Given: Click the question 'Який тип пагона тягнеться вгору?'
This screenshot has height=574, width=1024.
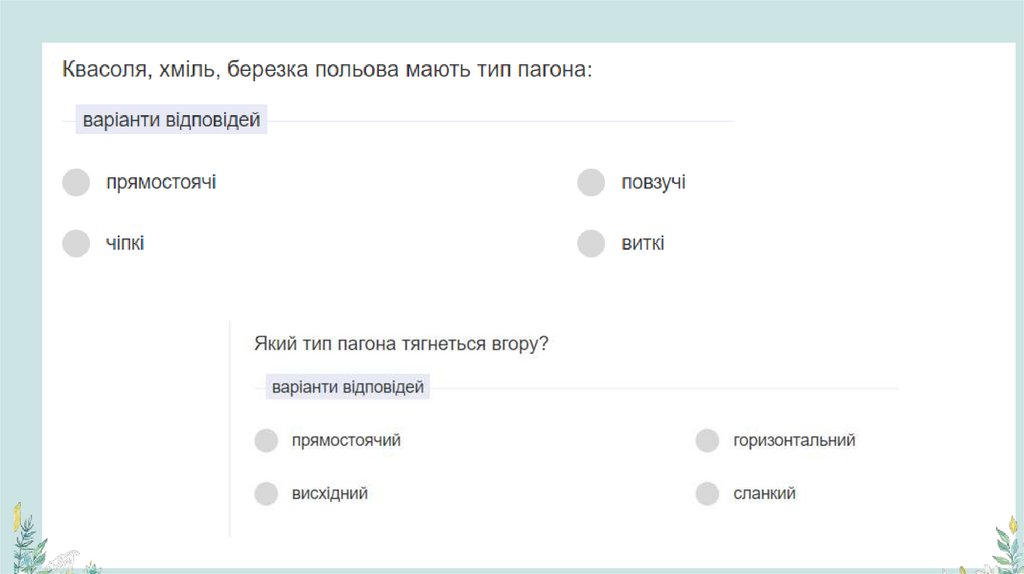Looking at the screenshot, I should click(x=401, y=343).
